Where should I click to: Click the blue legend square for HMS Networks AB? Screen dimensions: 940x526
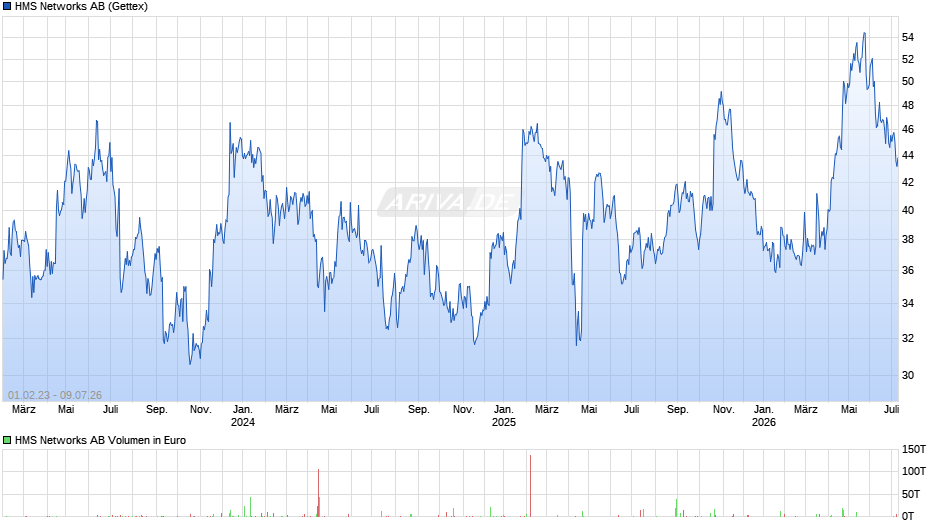point(7,7)
